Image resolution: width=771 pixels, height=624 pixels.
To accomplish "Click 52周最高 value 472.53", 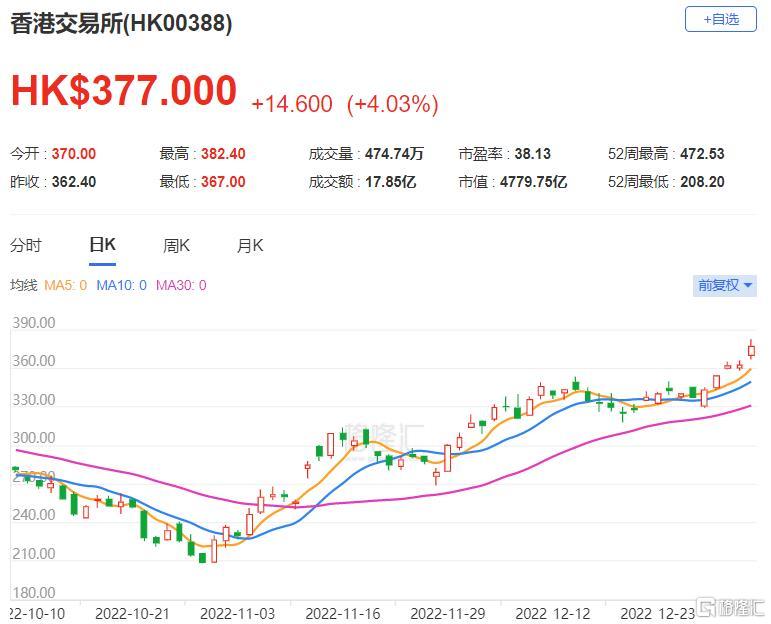I will tap(702, 154).
